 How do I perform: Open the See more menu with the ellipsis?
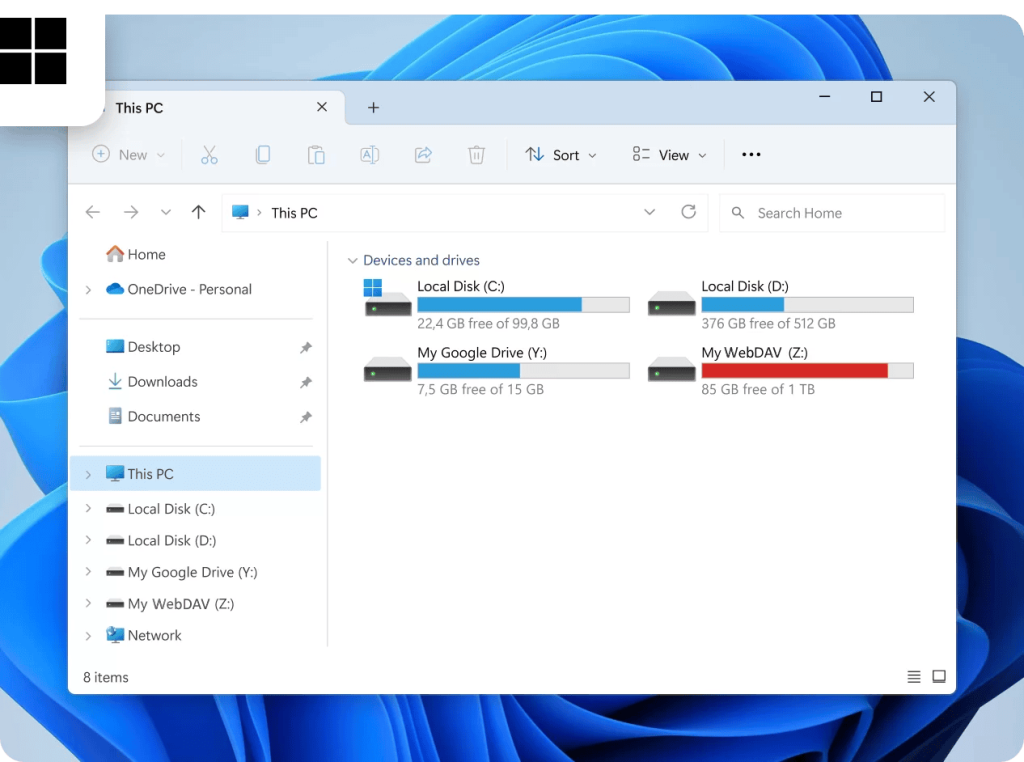pos(751,155)
